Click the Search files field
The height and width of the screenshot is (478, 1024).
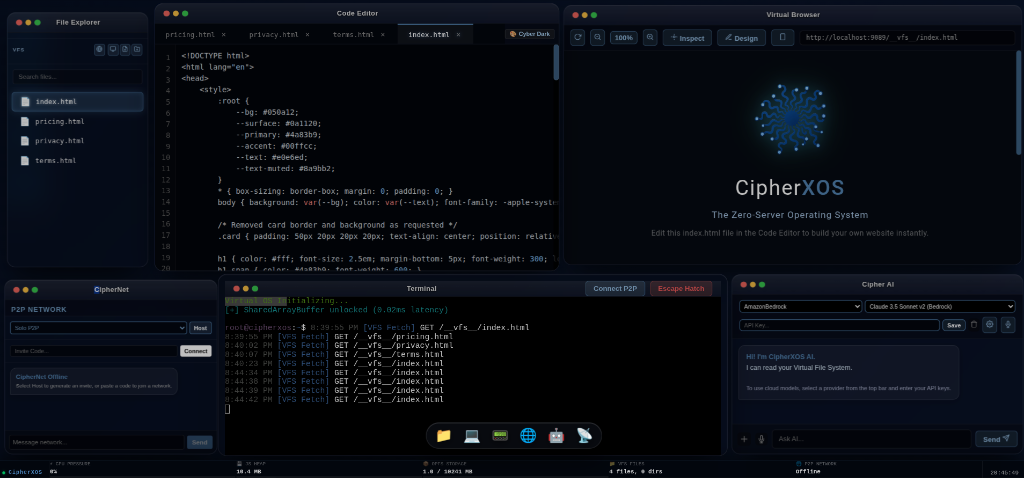pos(78,76)
